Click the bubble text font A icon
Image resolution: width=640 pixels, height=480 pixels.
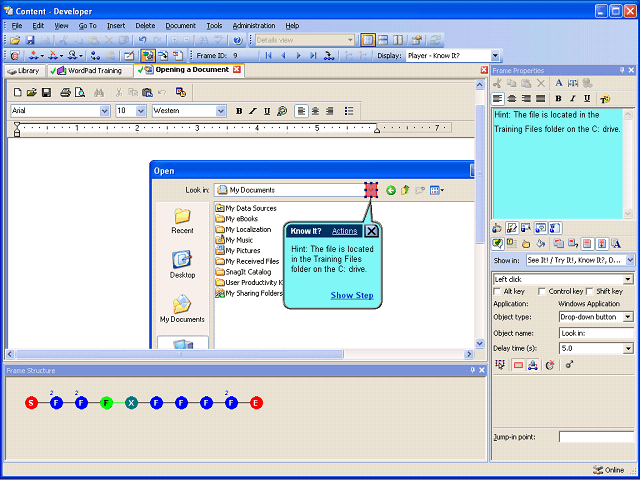616,244
